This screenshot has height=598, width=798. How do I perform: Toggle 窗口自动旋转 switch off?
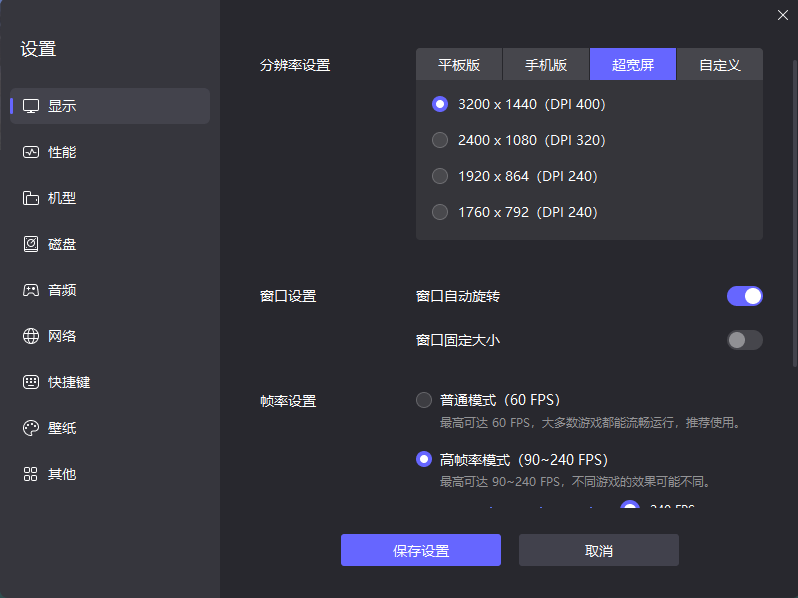pos(745,296)
